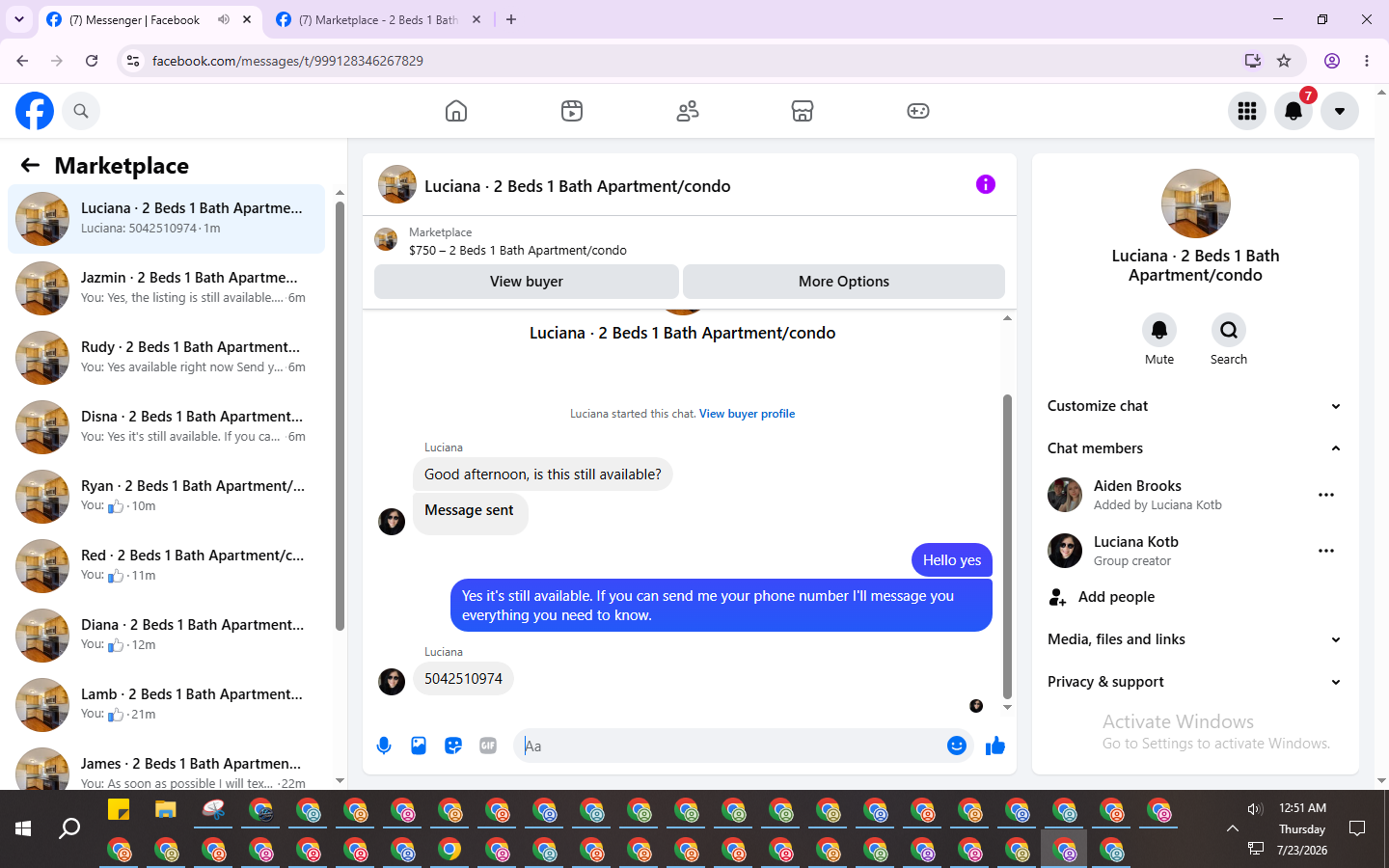1389x868 pixels.
Task: Open the Facebook logo home link
Action: tap(35, 111)
